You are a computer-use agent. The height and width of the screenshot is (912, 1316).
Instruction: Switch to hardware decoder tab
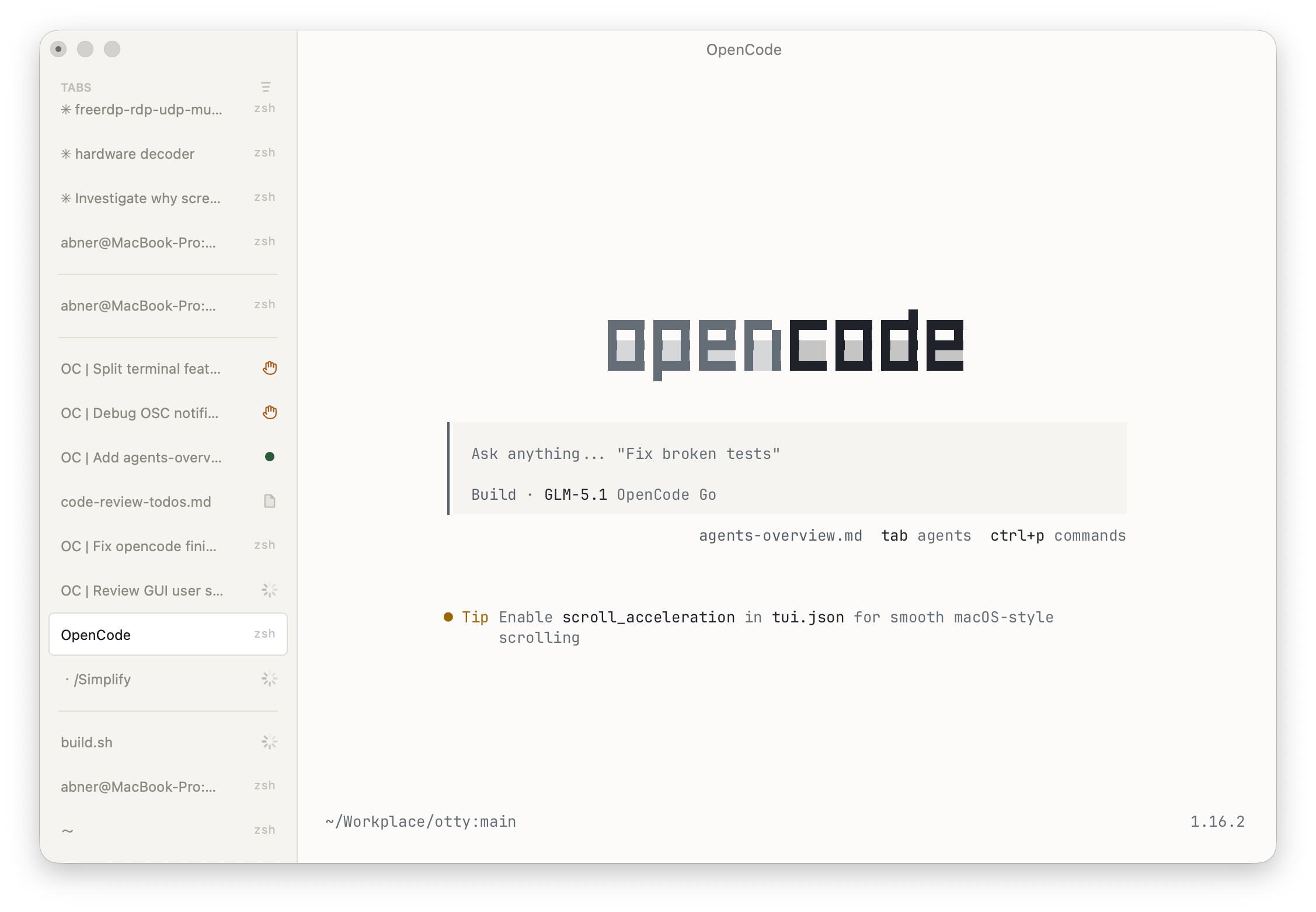click(168, 154)
